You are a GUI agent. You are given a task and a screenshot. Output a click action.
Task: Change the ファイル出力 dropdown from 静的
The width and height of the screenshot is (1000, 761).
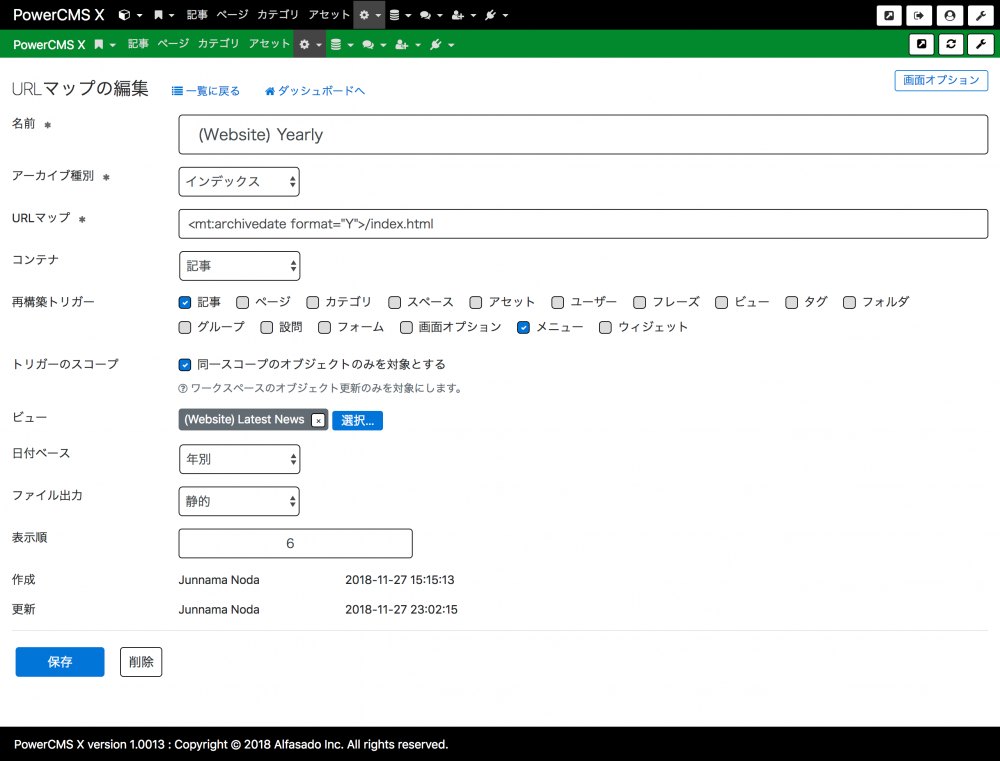(238, 501)
